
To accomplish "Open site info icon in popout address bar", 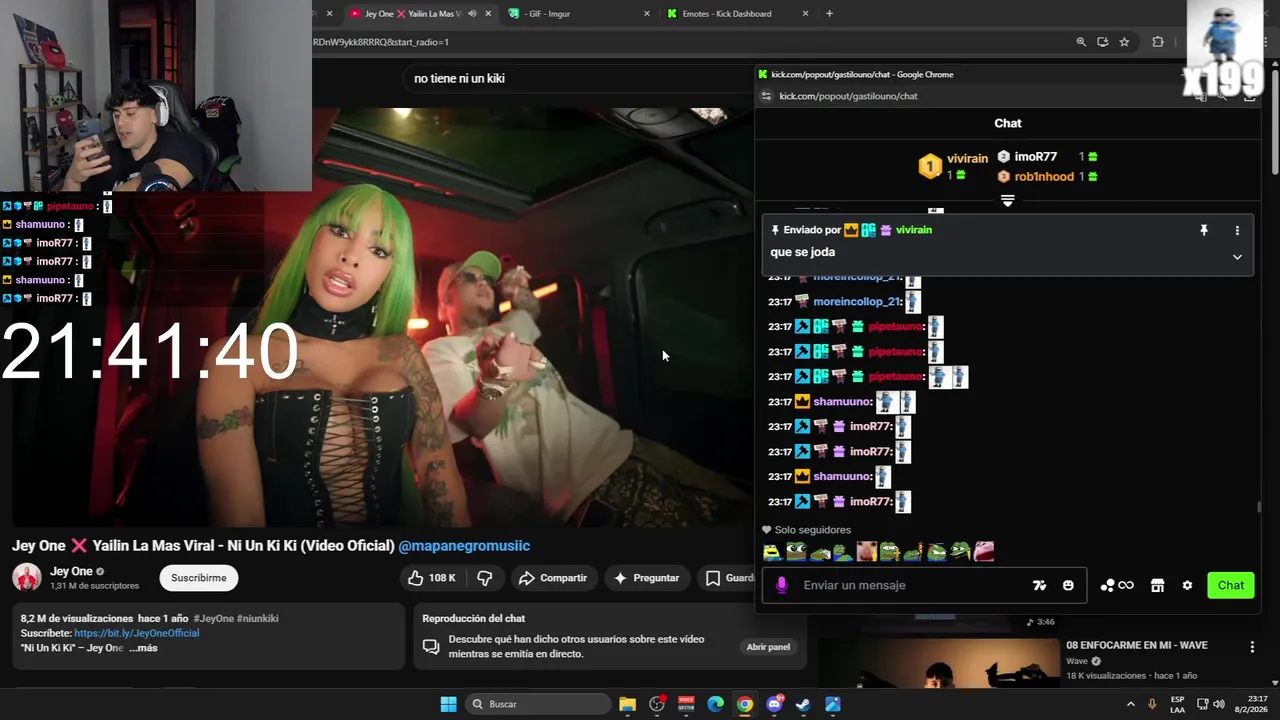I will [x=767, y=96].
